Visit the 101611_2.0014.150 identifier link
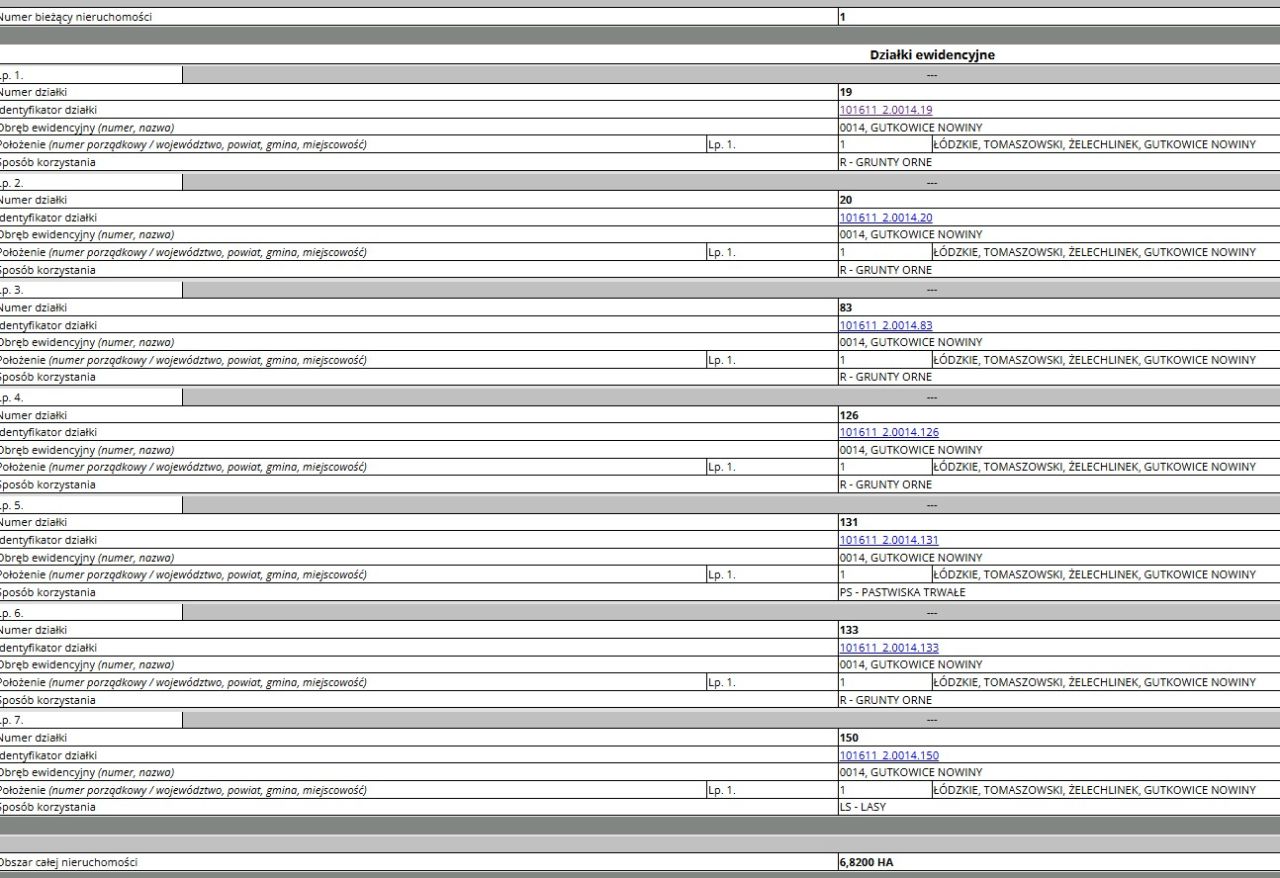 [x=889, y=755]
